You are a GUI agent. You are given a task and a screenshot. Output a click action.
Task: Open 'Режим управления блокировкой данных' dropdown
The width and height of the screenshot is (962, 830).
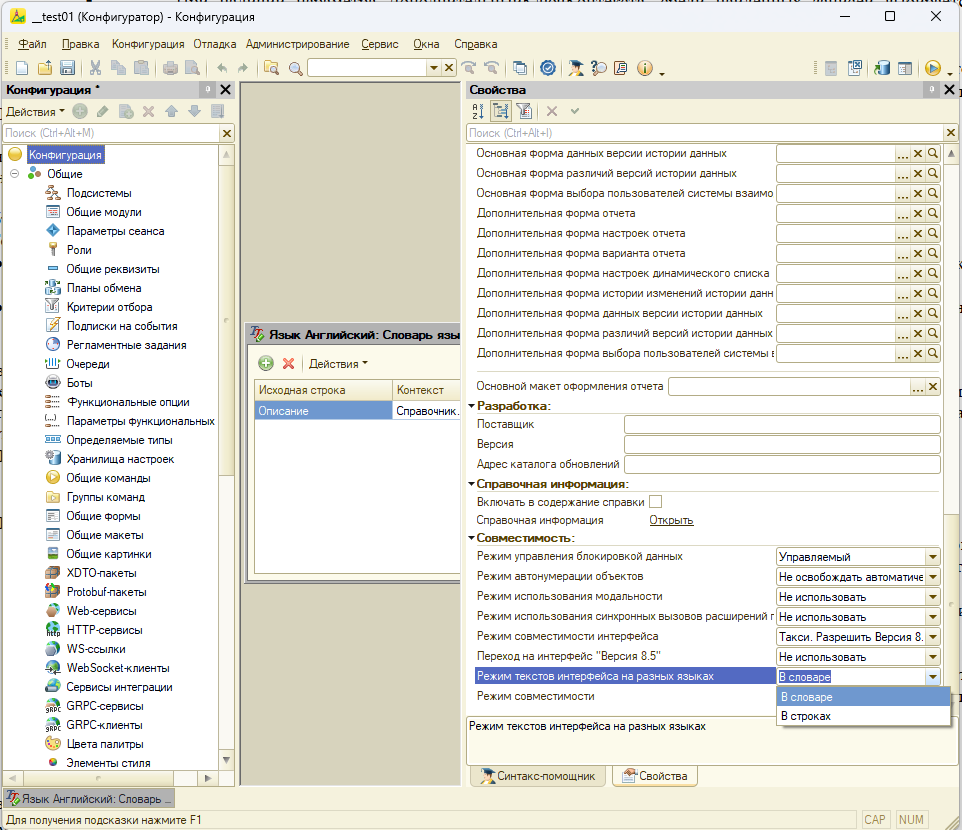coord(933,557)
